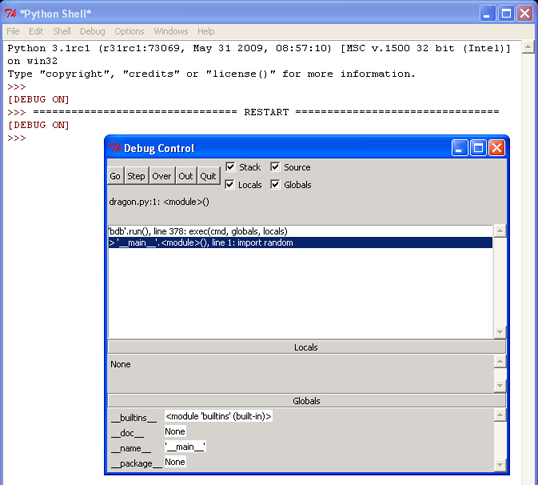The image size is (538, 485).
Task: Click the Step button
Action: pyautogui.click(x=136, y=176)
